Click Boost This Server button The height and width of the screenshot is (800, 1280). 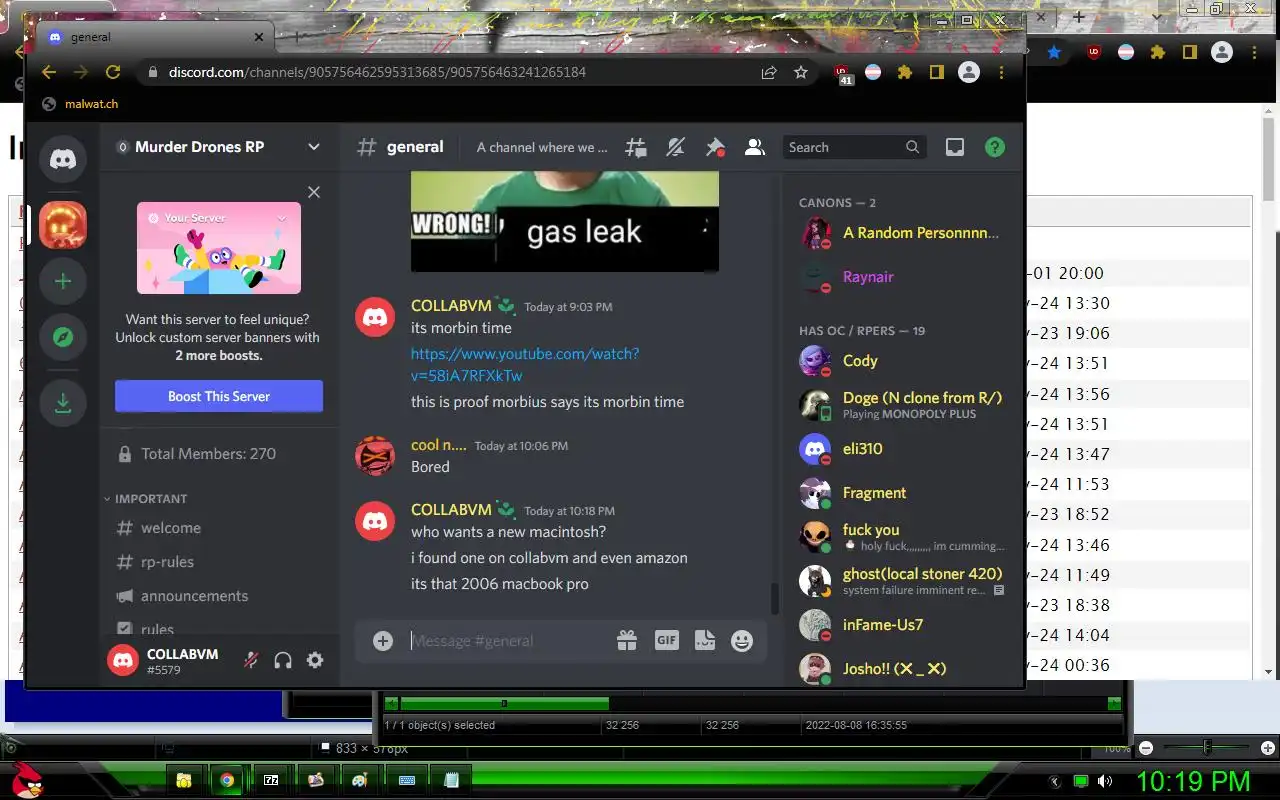[219, 396]
